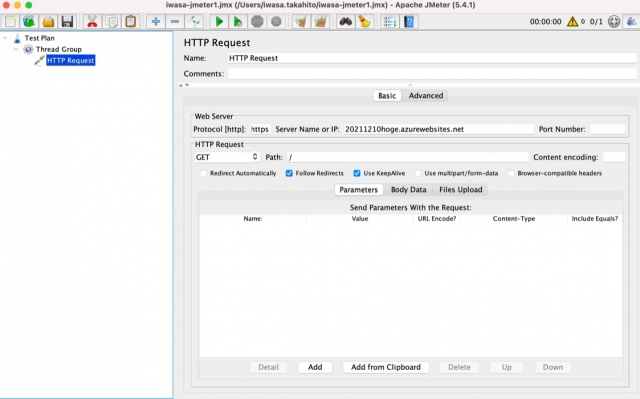Click the Comments input field

pyautogui.click(x=432, y=73)
